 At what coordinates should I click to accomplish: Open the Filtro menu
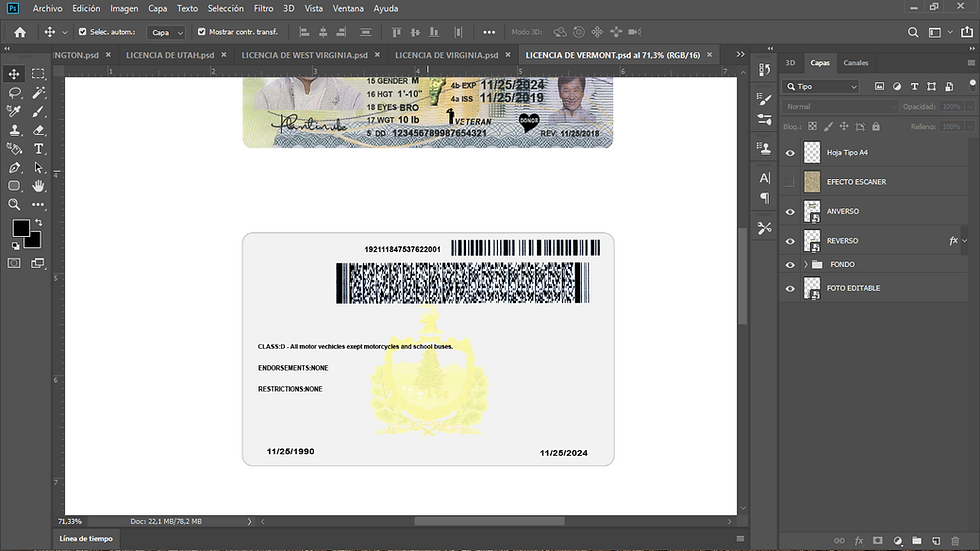pos(263,8)
